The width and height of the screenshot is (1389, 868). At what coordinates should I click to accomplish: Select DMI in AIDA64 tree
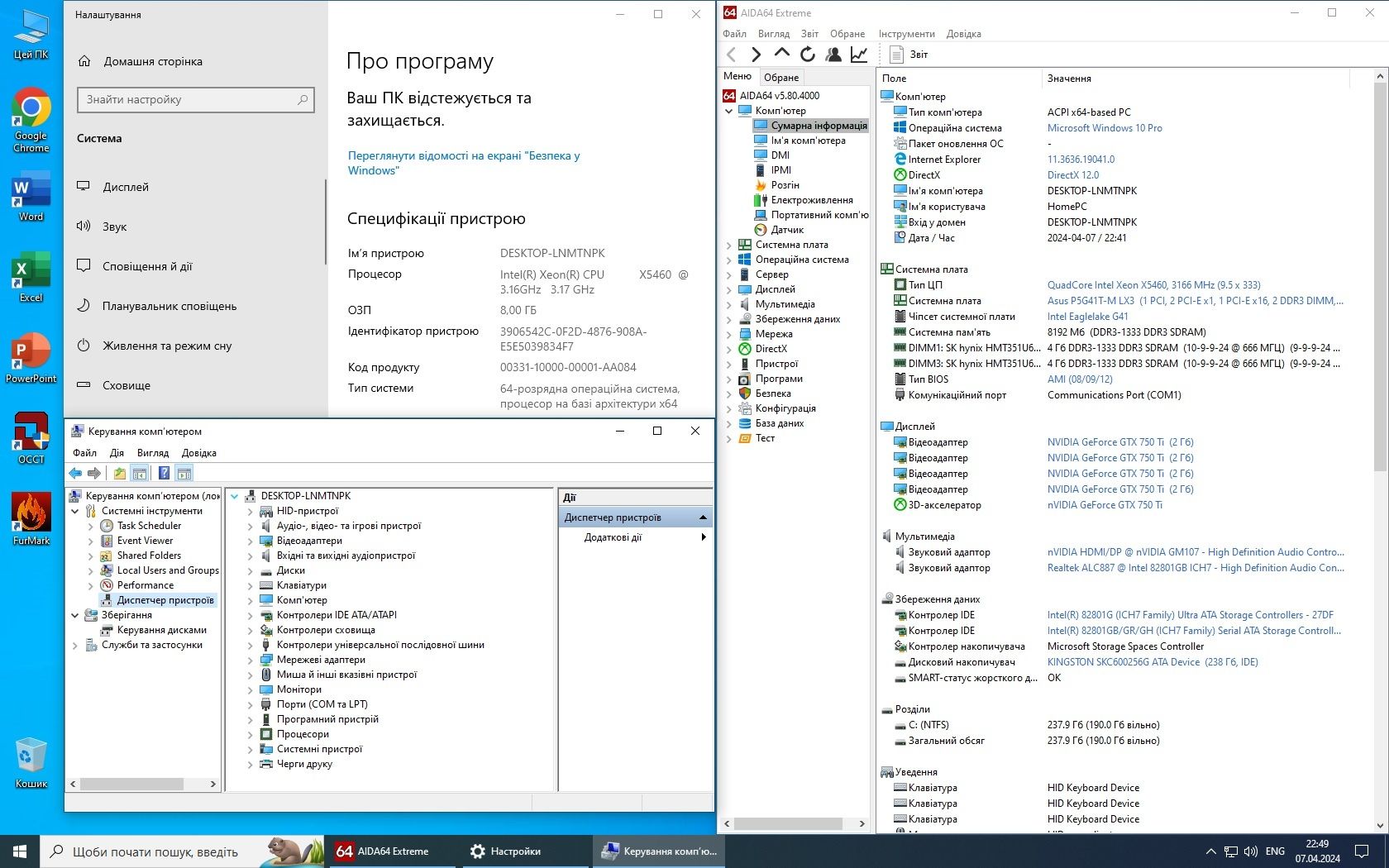[780, 155]
